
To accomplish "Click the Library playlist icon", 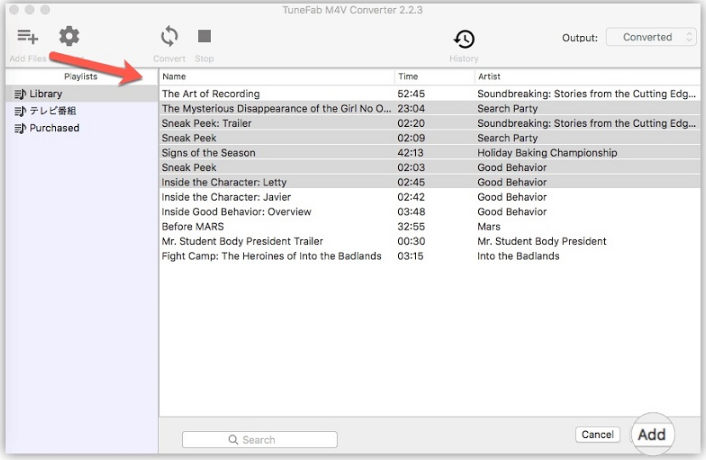I will click(20, 94).
